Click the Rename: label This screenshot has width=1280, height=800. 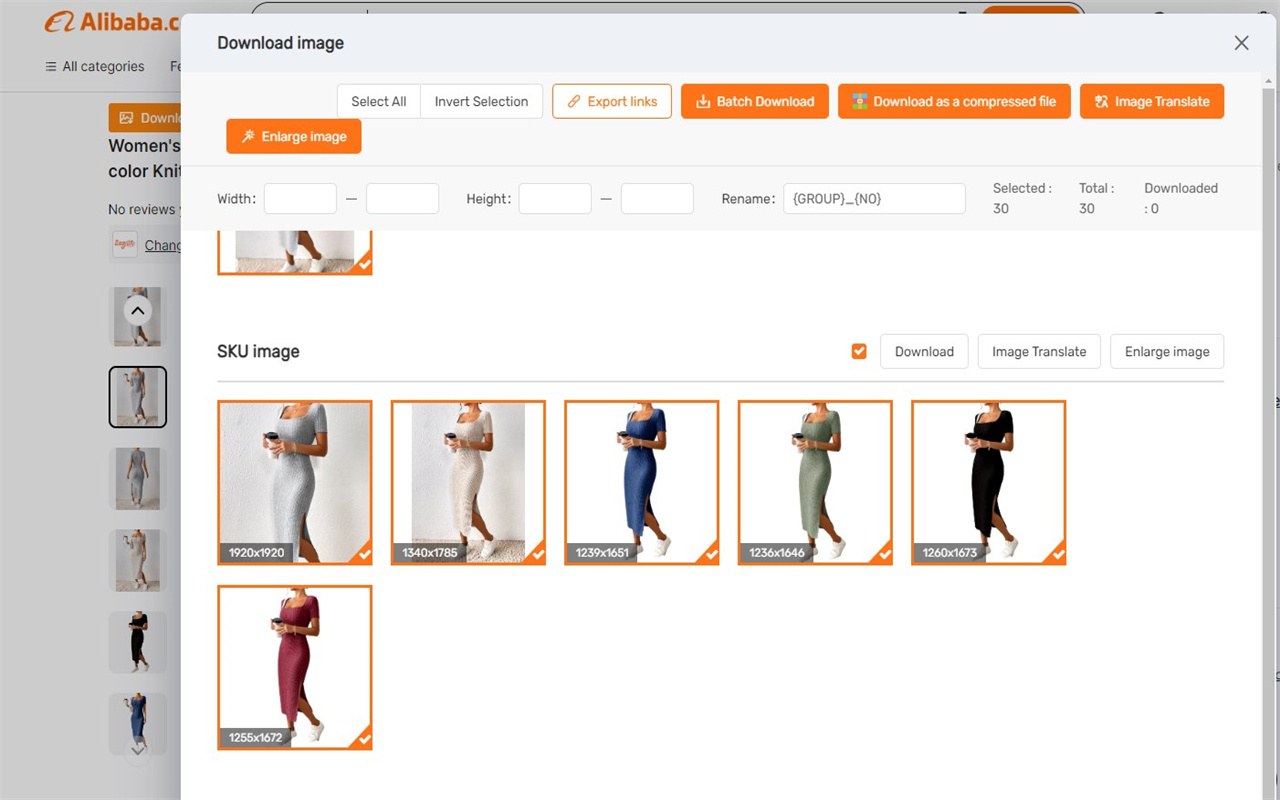(748, 199)
